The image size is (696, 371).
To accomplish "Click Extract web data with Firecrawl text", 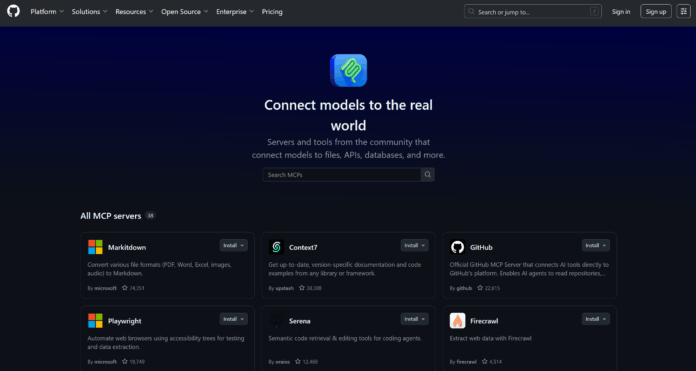I will pos(490,338).
